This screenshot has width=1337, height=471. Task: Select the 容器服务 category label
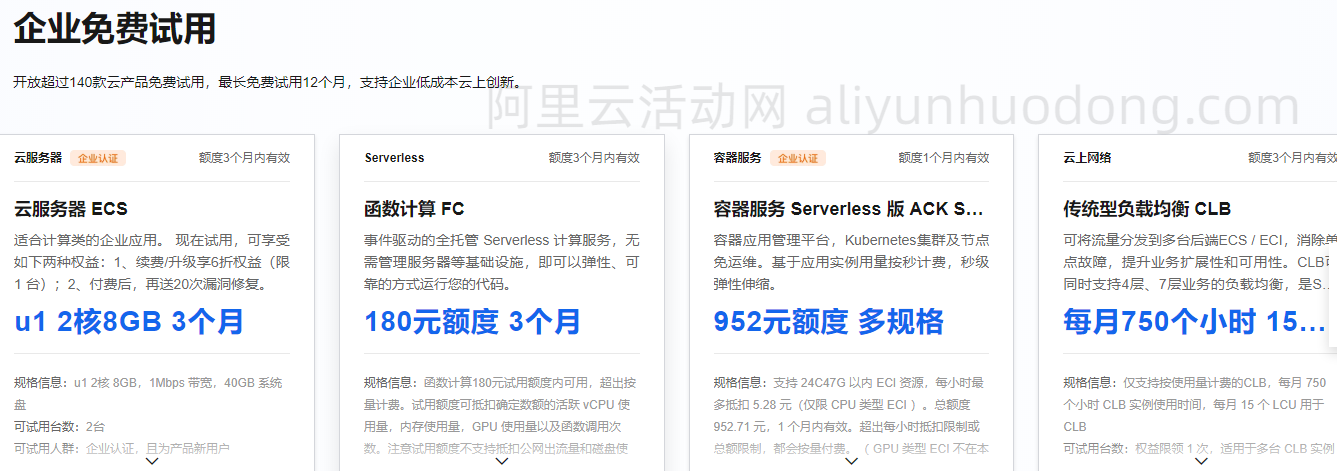pyautogui.click(x=737, y=158)
